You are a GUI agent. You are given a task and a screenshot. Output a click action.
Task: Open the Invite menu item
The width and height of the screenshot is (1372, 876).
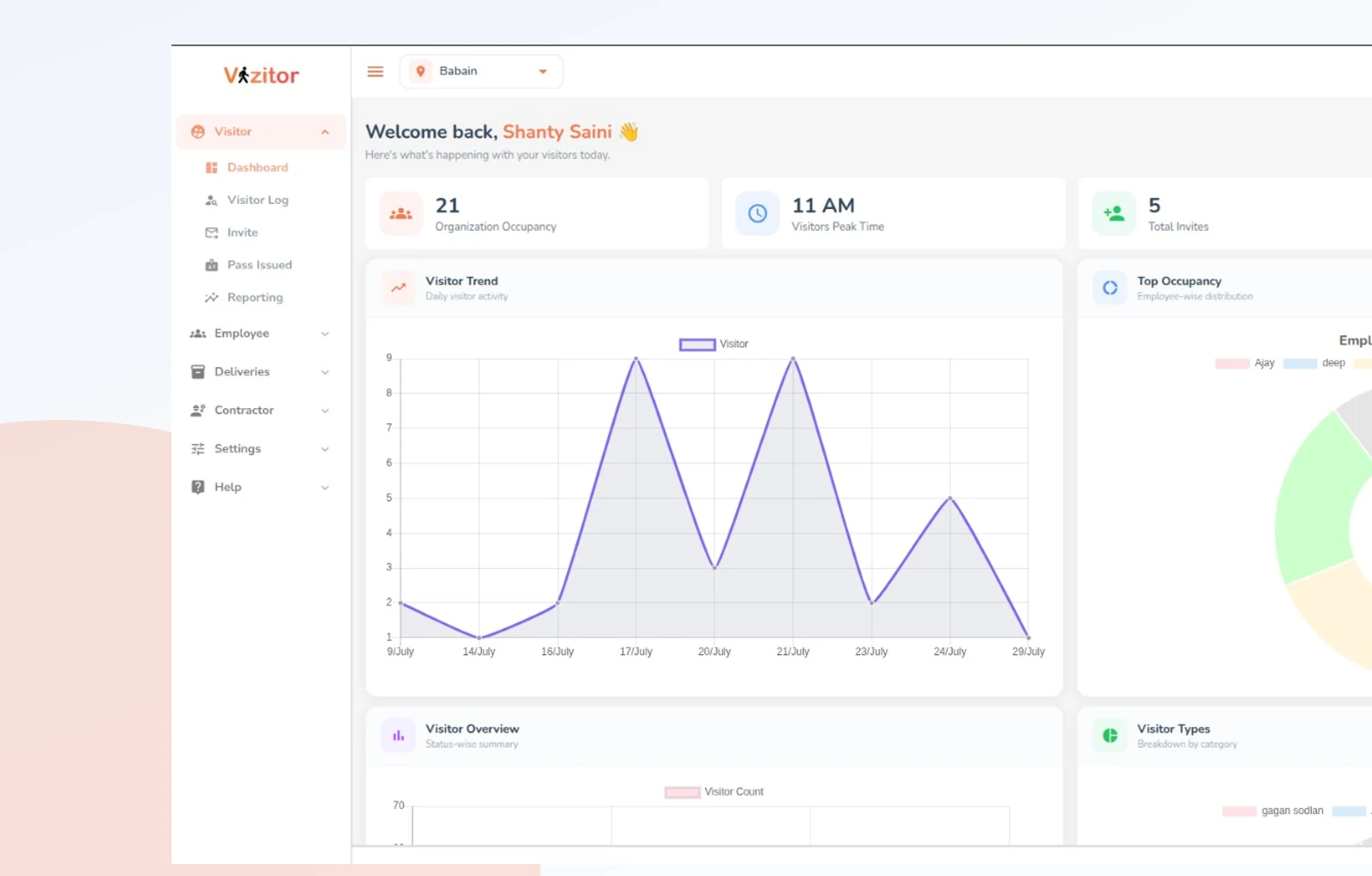[x=243, y=232]
